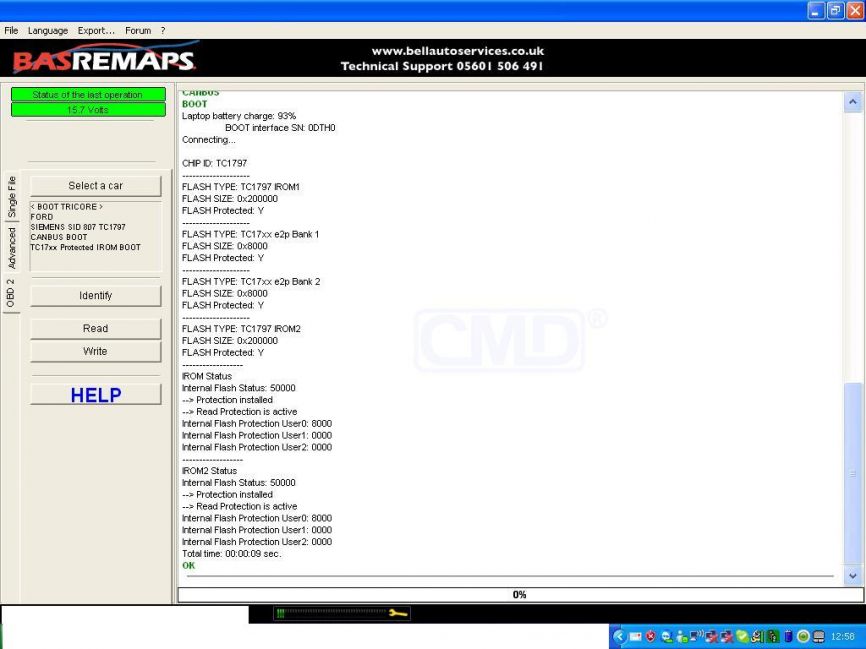Click the wireless network tray icon
The width and height of the screenshot is (866, 649).
tap(696, 636)
